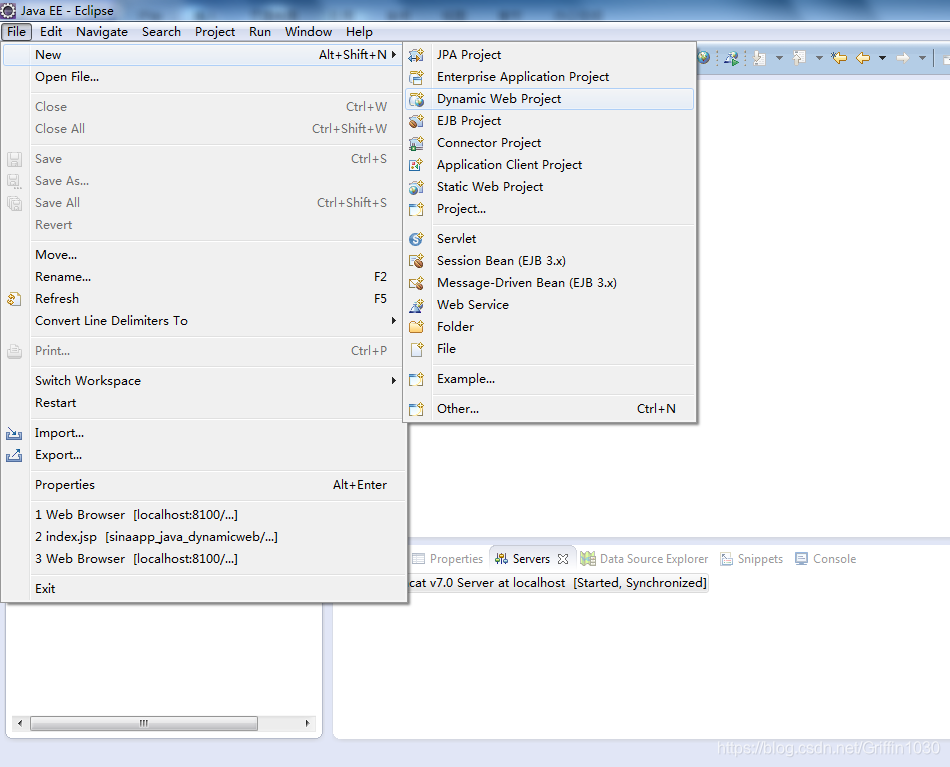950x767 pixels.
Task: Open the internal web browser globe icon
Action: click(703, 58)
